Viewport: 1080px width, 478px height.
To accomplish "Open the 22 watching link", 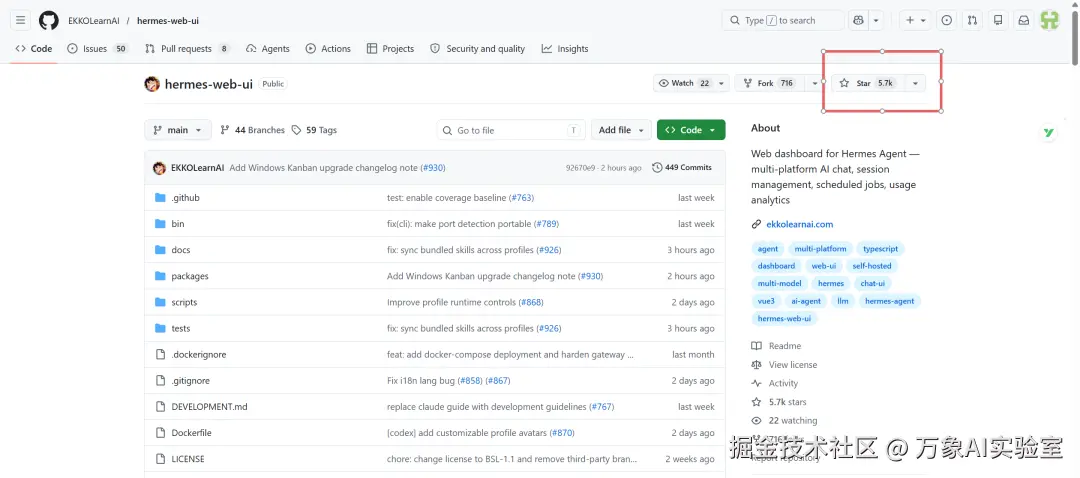I will pyautogui.click(x=784, y=420).
